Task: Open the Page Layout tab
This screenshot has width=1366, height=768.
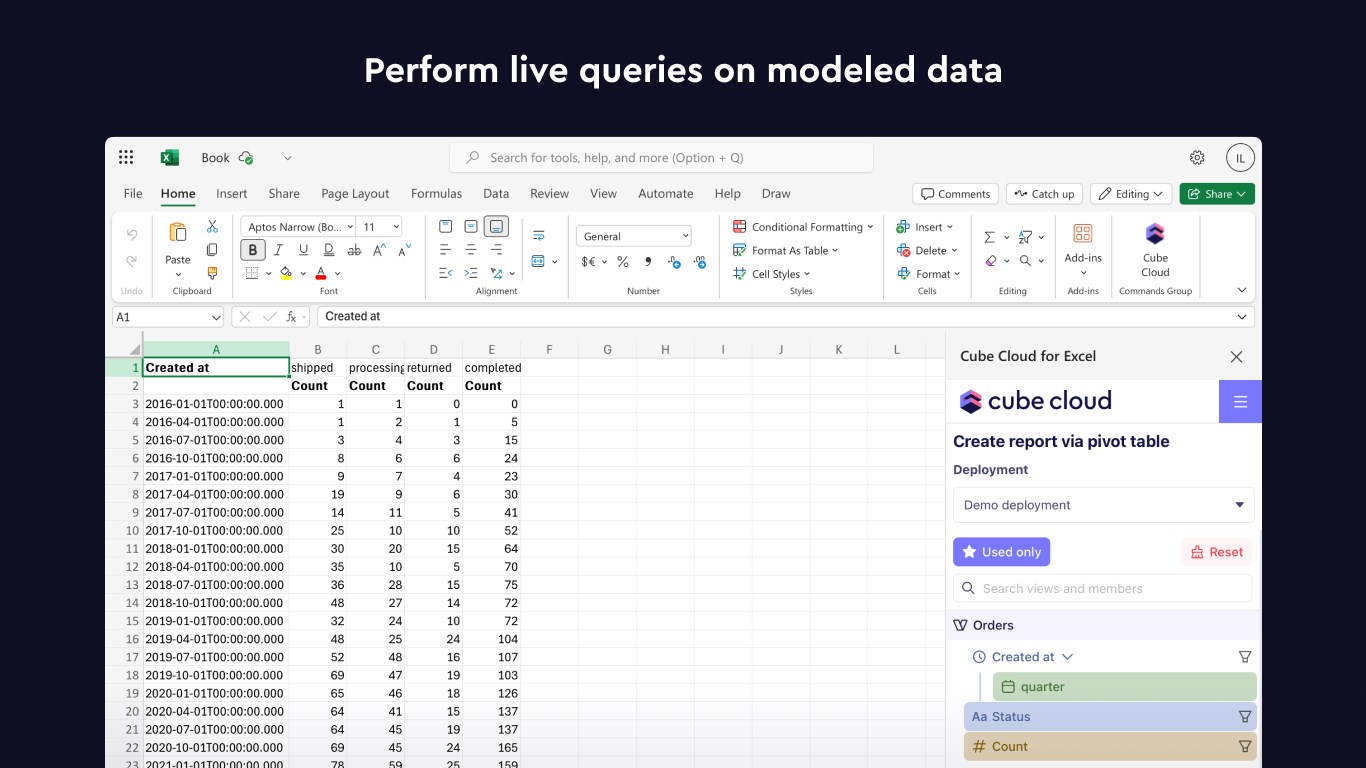Action: tap(355, 194)
